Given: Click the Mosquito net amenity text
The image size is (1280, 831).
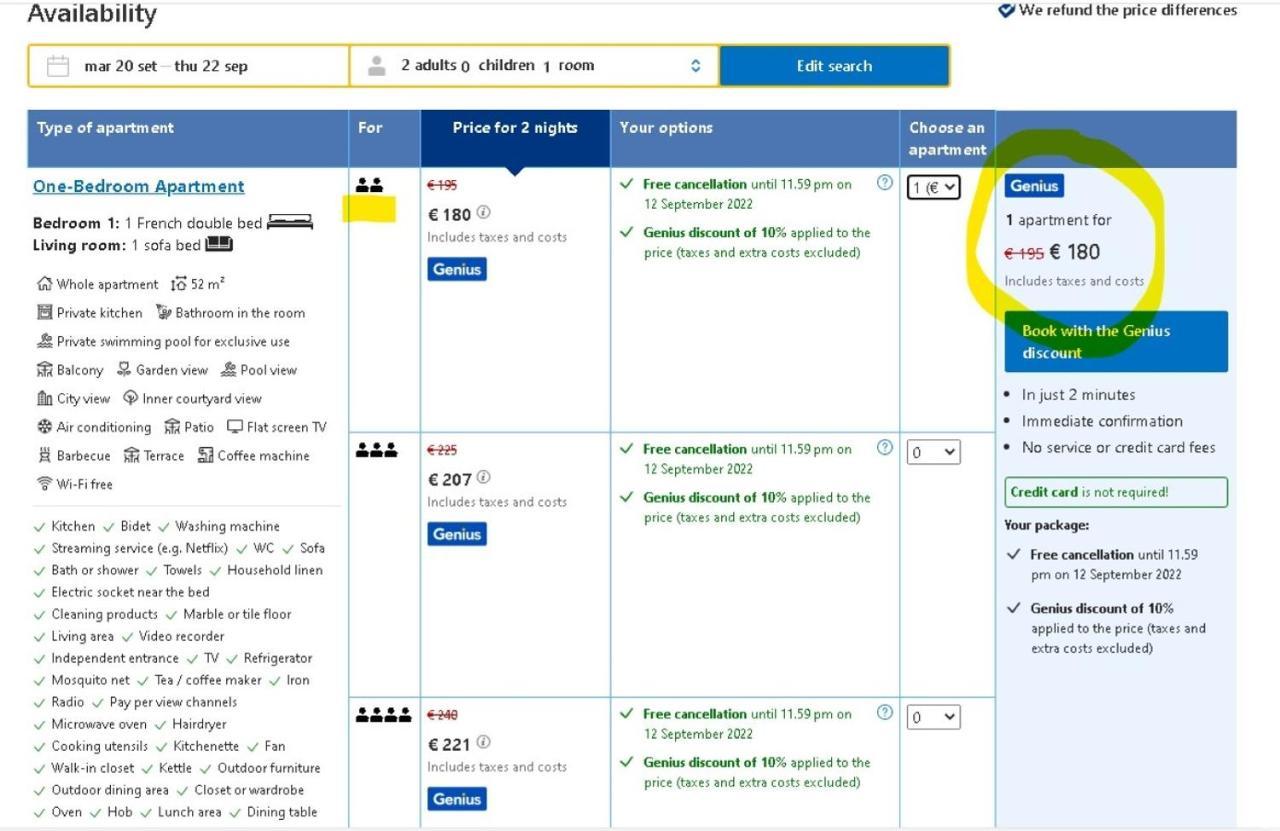Looking at the screenshot, I should pyautogui.click(x=91, y=680).
